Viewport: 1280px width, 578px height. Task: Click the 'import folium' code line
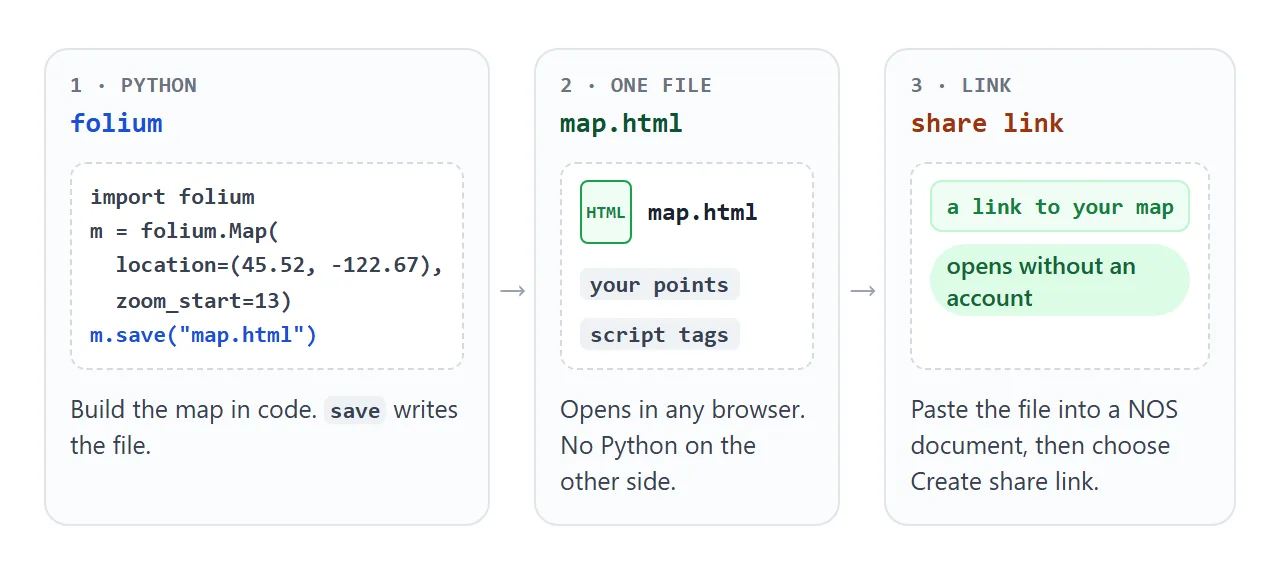click(x=172, y=196)
